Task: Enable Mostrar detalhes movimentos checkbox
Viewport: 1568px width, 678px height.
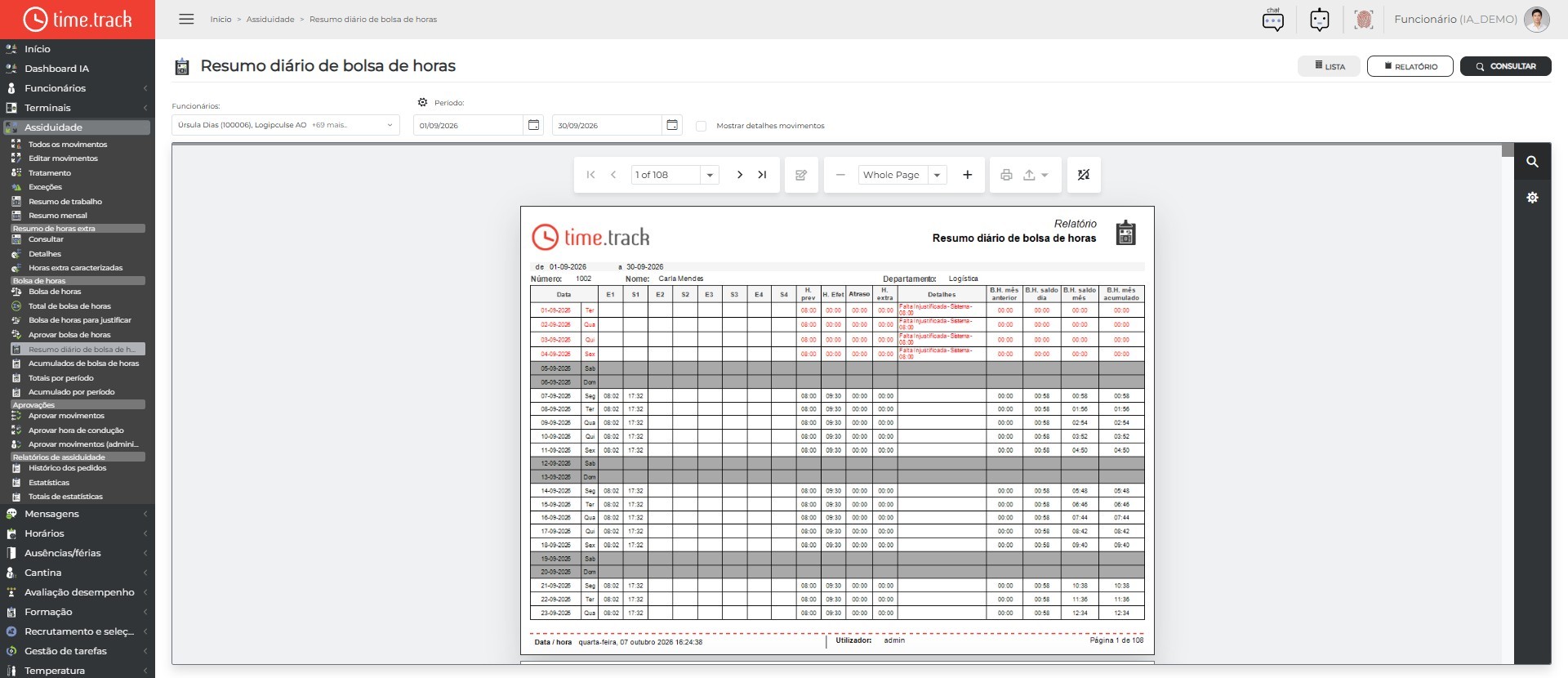Action: coord(701,126)
